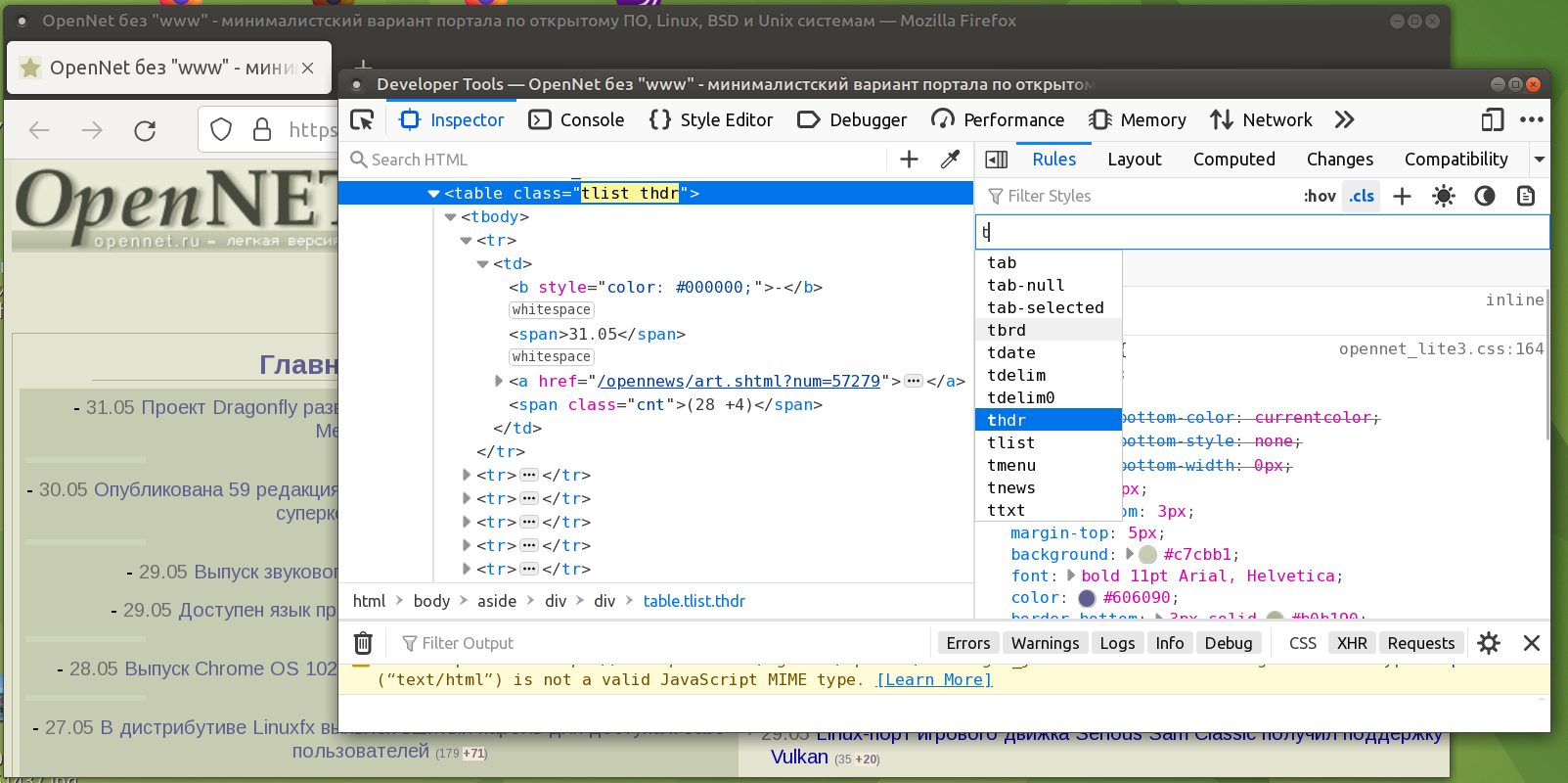Click the add new node plus icon
The height and width of the screenshot is (783, 1568).
tap(909, 160)
